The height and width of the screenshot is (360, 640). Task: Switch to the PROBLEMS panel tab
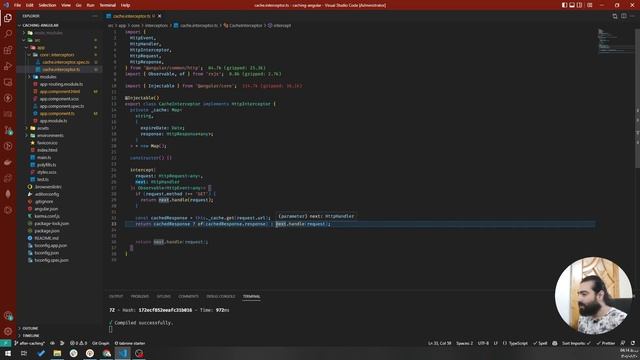[x=140, y=296]
